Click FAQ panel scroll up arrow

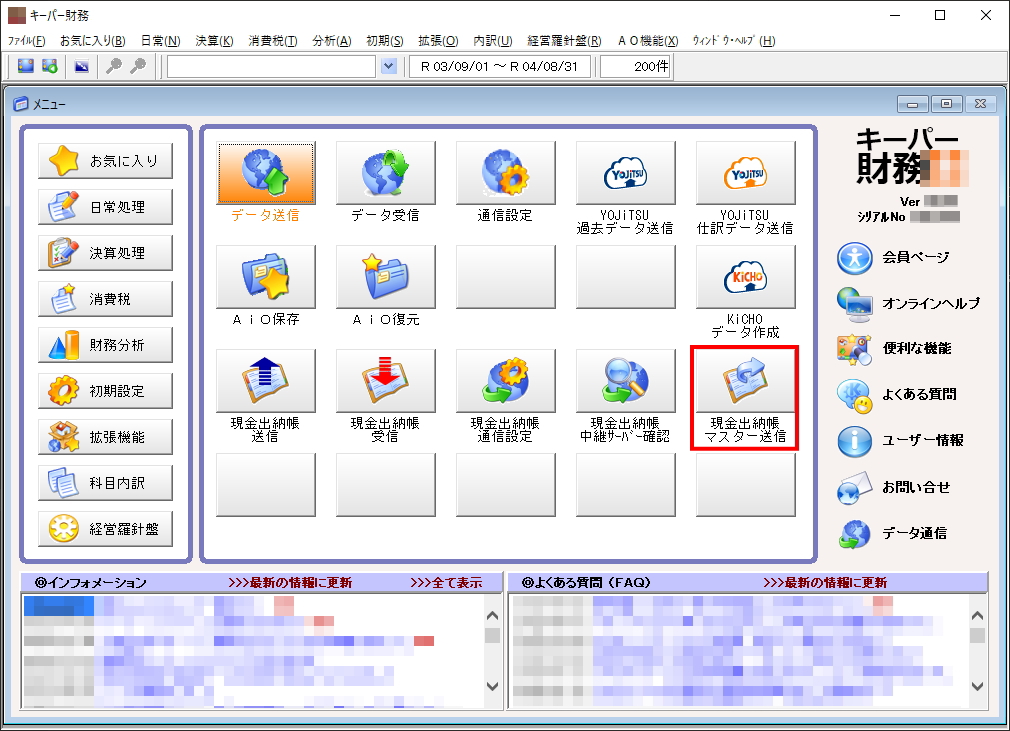tap(977, 616)
